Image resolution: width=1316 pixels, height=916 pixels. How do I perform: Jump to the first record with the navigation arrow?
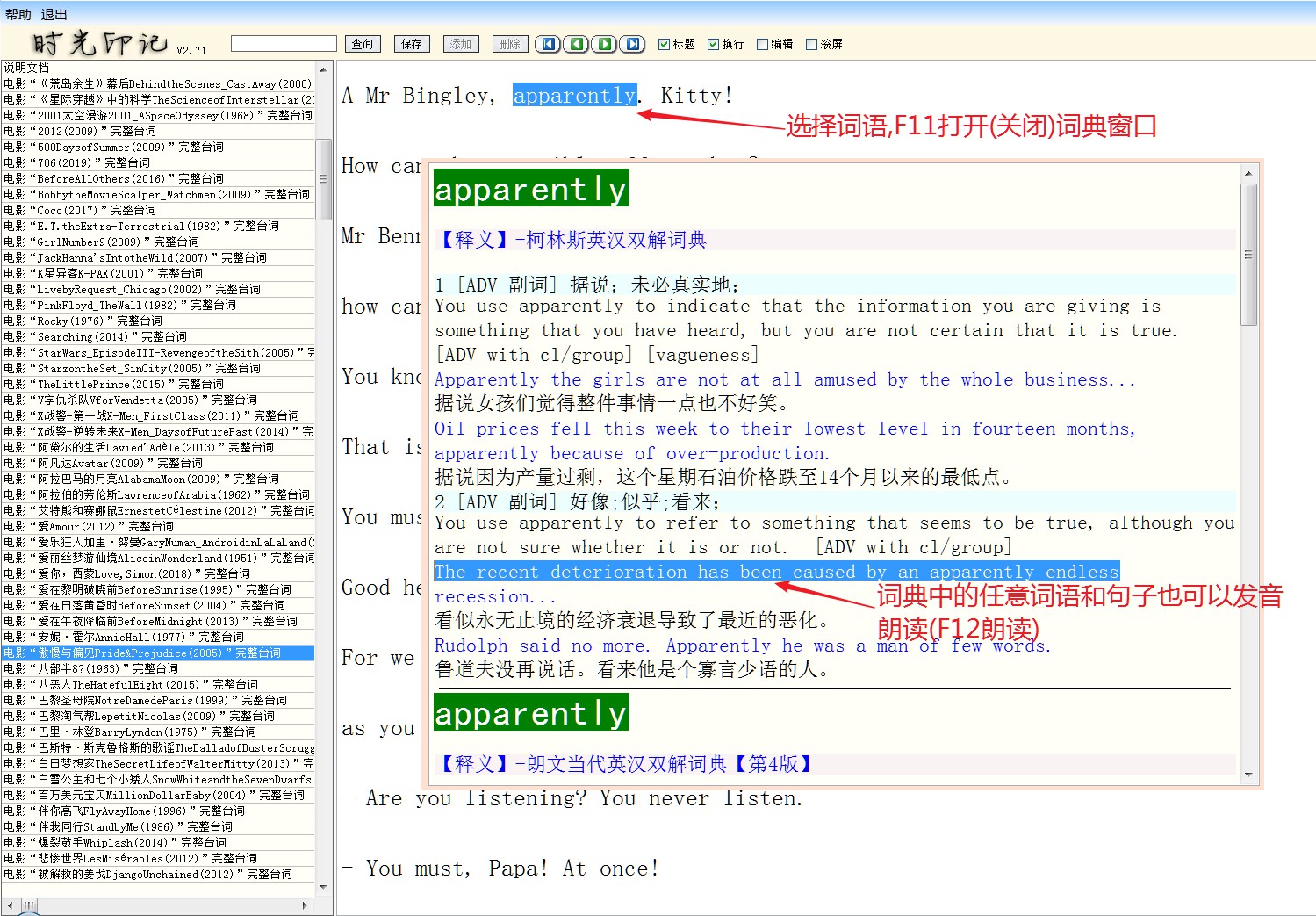coord(548,44)
